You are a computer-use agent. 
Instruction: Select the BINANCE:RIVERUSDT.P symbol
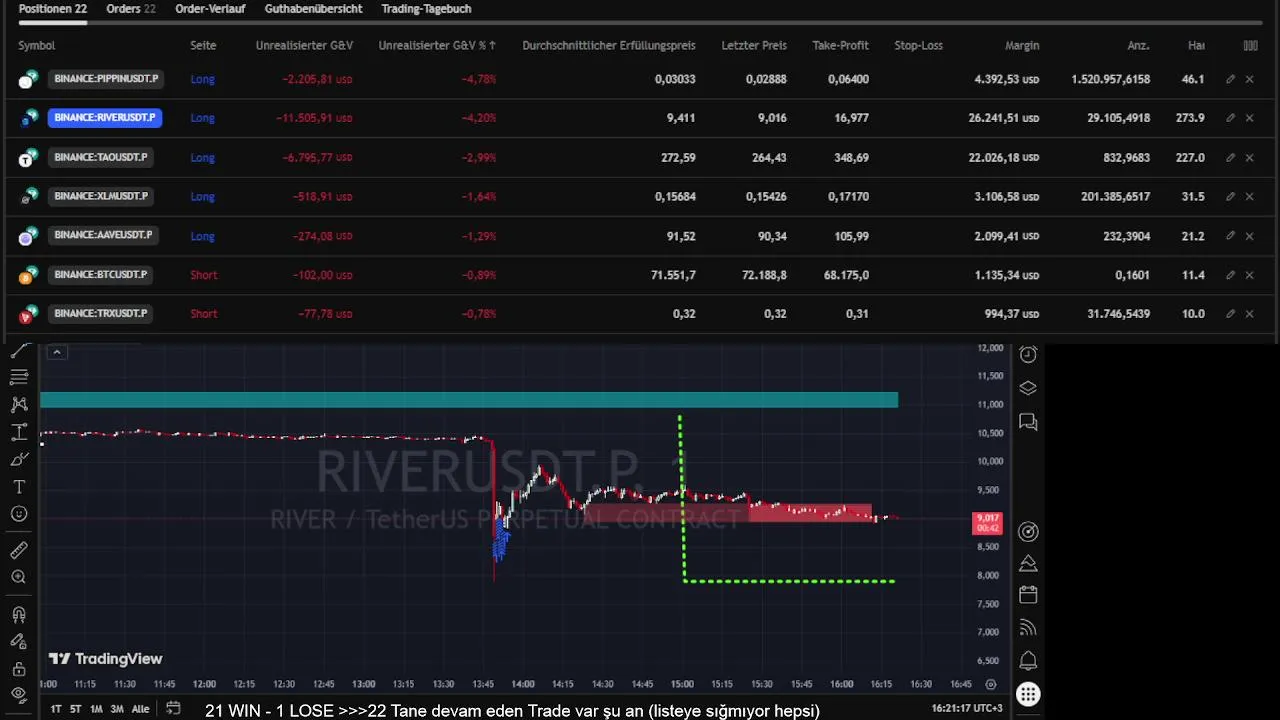(x=105, y=118)
